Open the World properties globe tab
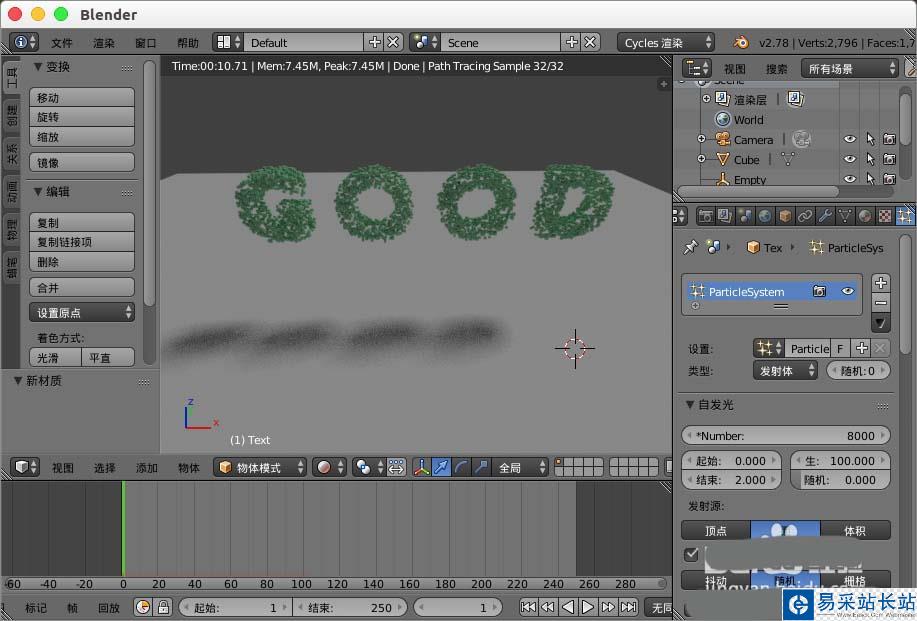This screenshot has height=621, width=917. click(x=764, y=216)
